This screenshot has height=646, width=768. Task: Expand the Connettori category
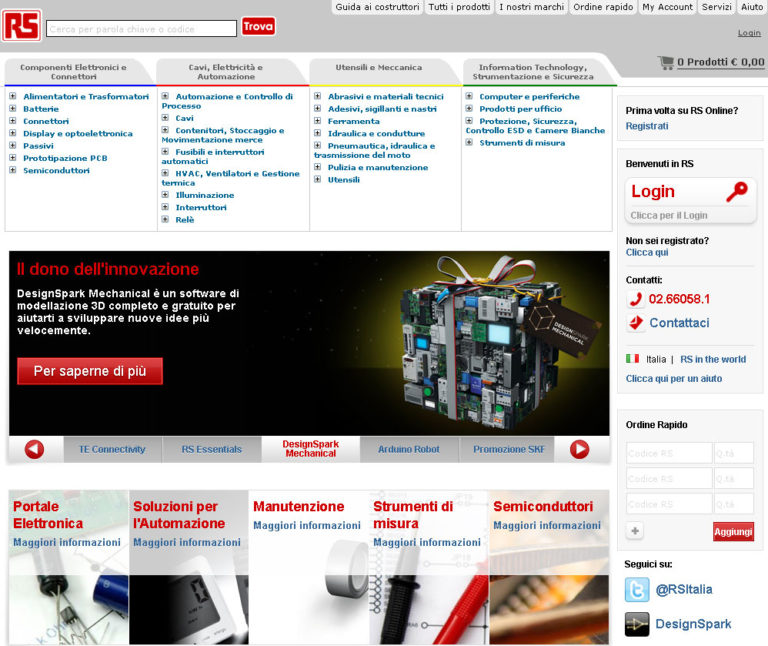pyautogui.click(x=13, y=120)
